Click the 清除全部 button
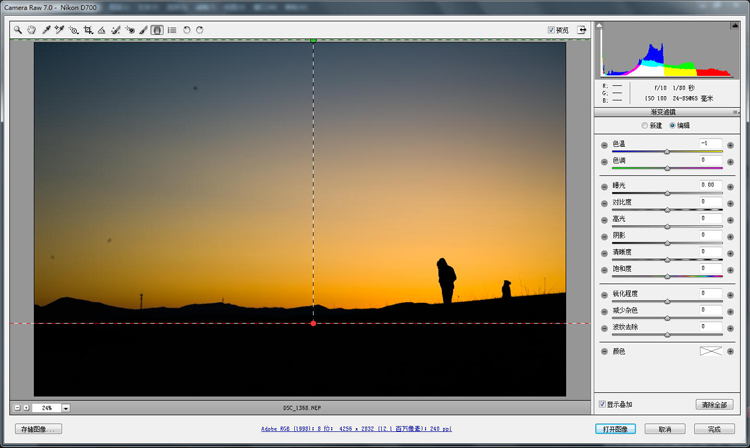The image size is (750, 448). click(714, 404)
